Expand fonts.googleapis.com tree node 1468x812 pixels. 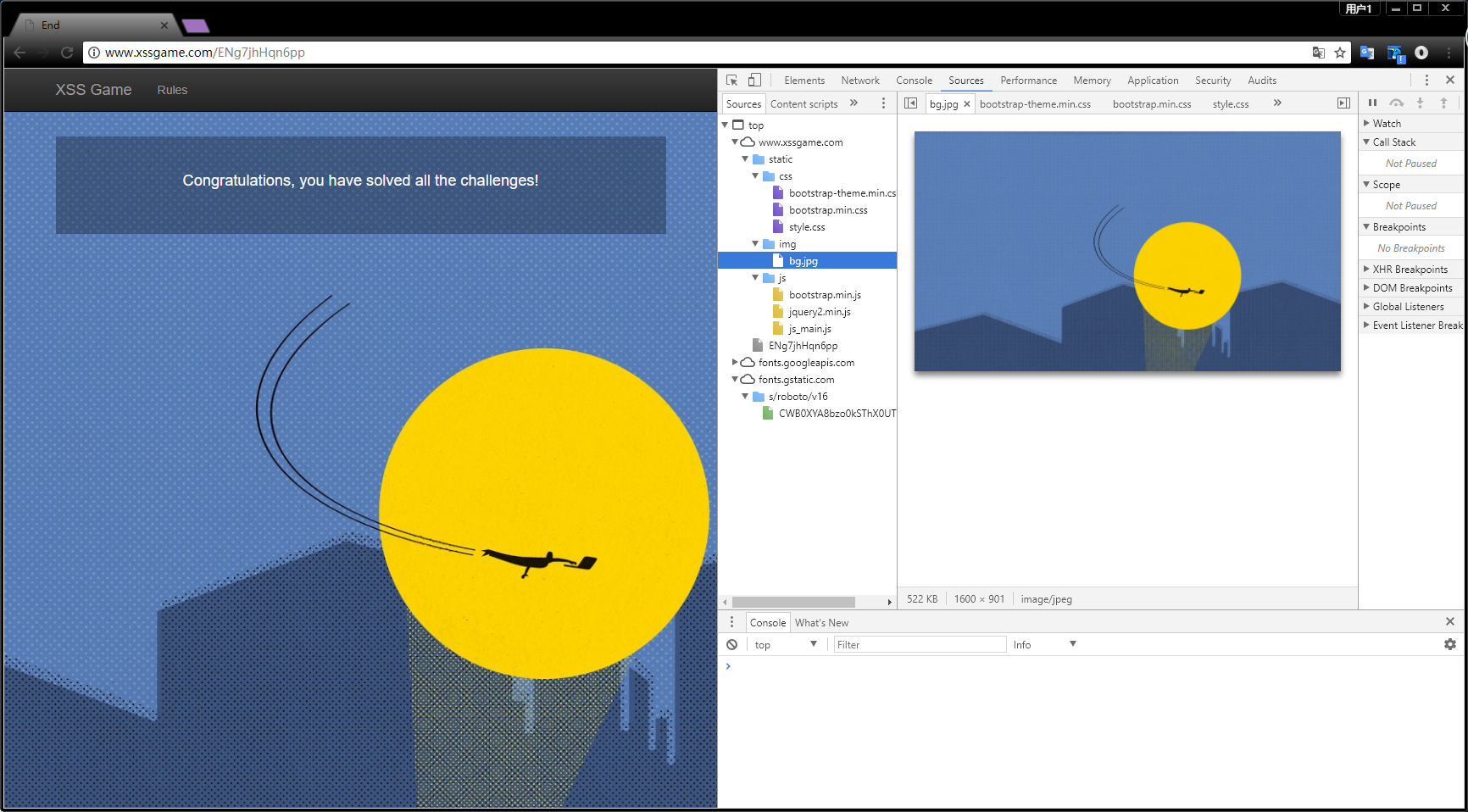pyautogui.click(x=735, y=363)
